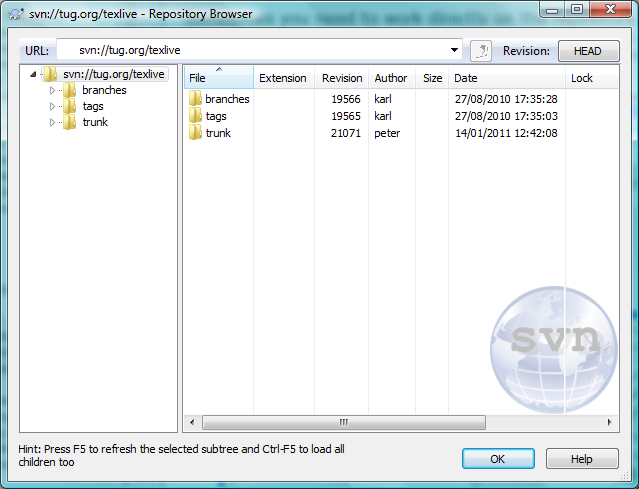Image resolution: width=639 pixels, height=489 pixels.
Task: Click revision number 19565
Action: coord(346,116)
